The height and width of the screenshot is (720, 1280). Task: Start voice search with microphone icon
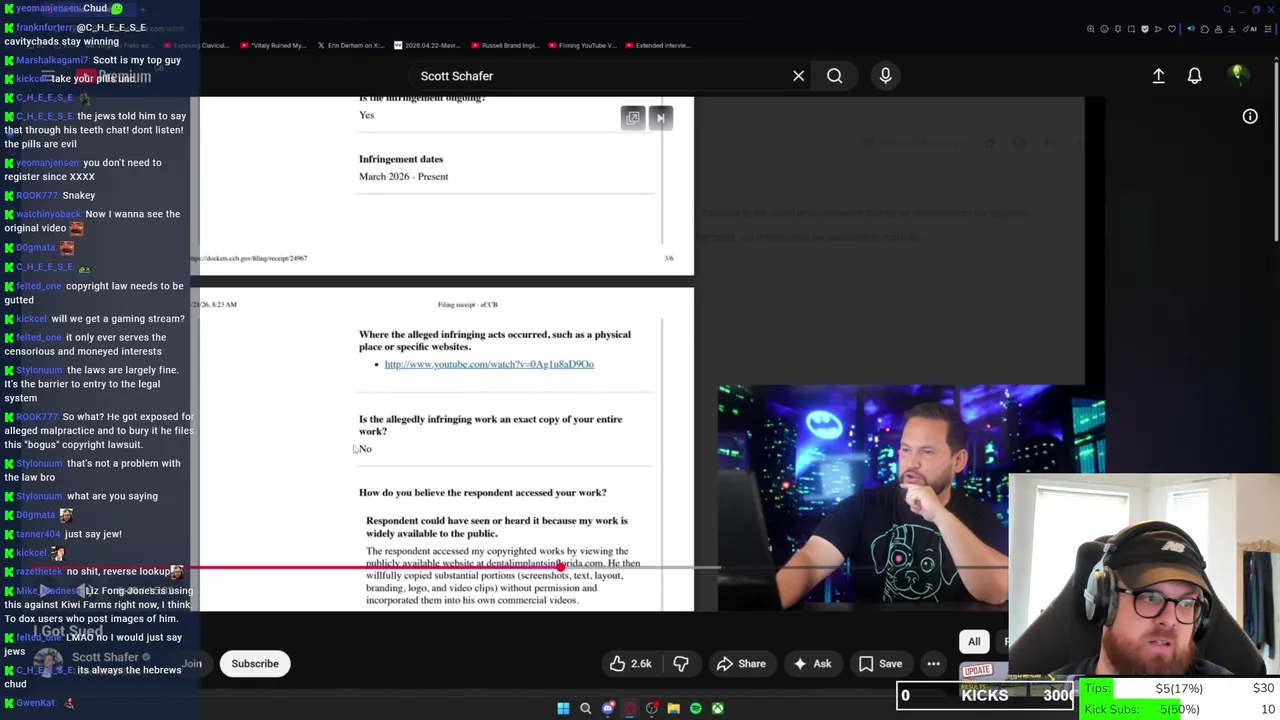pyautogui.click(x=885, y=76)
